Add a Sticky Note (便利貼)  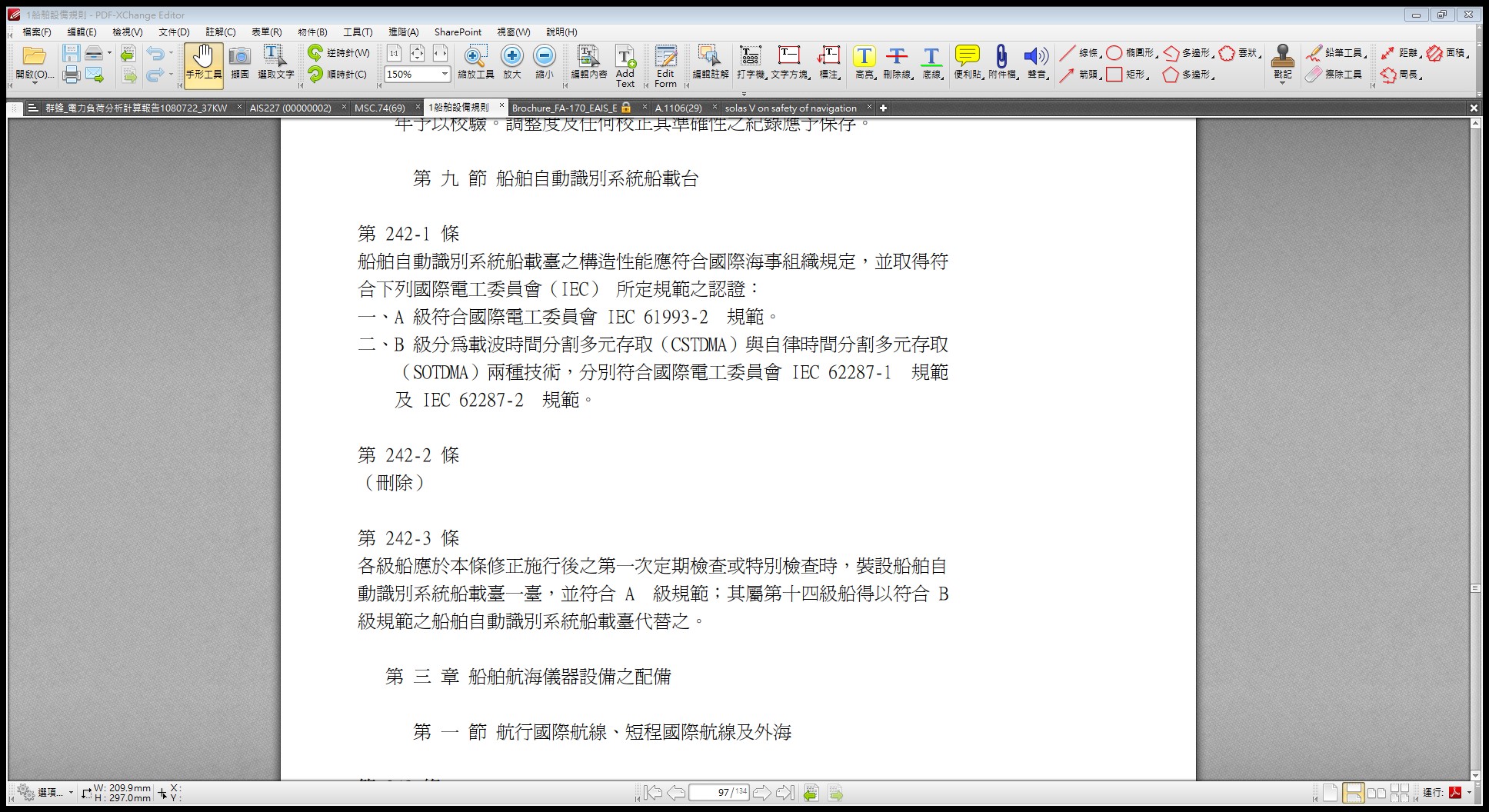coord(967,62)
